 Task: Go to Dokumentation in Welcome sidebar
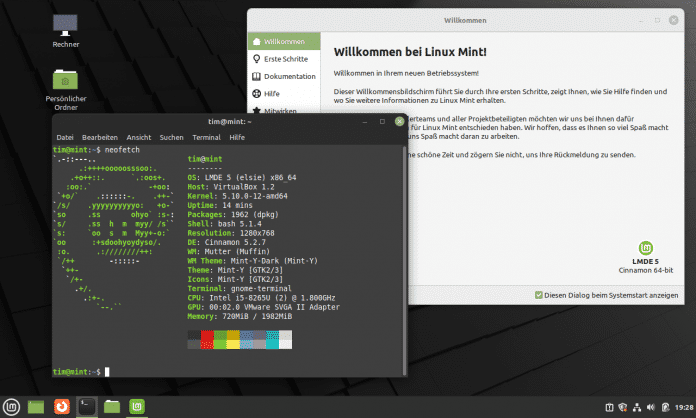coord(289,76)
